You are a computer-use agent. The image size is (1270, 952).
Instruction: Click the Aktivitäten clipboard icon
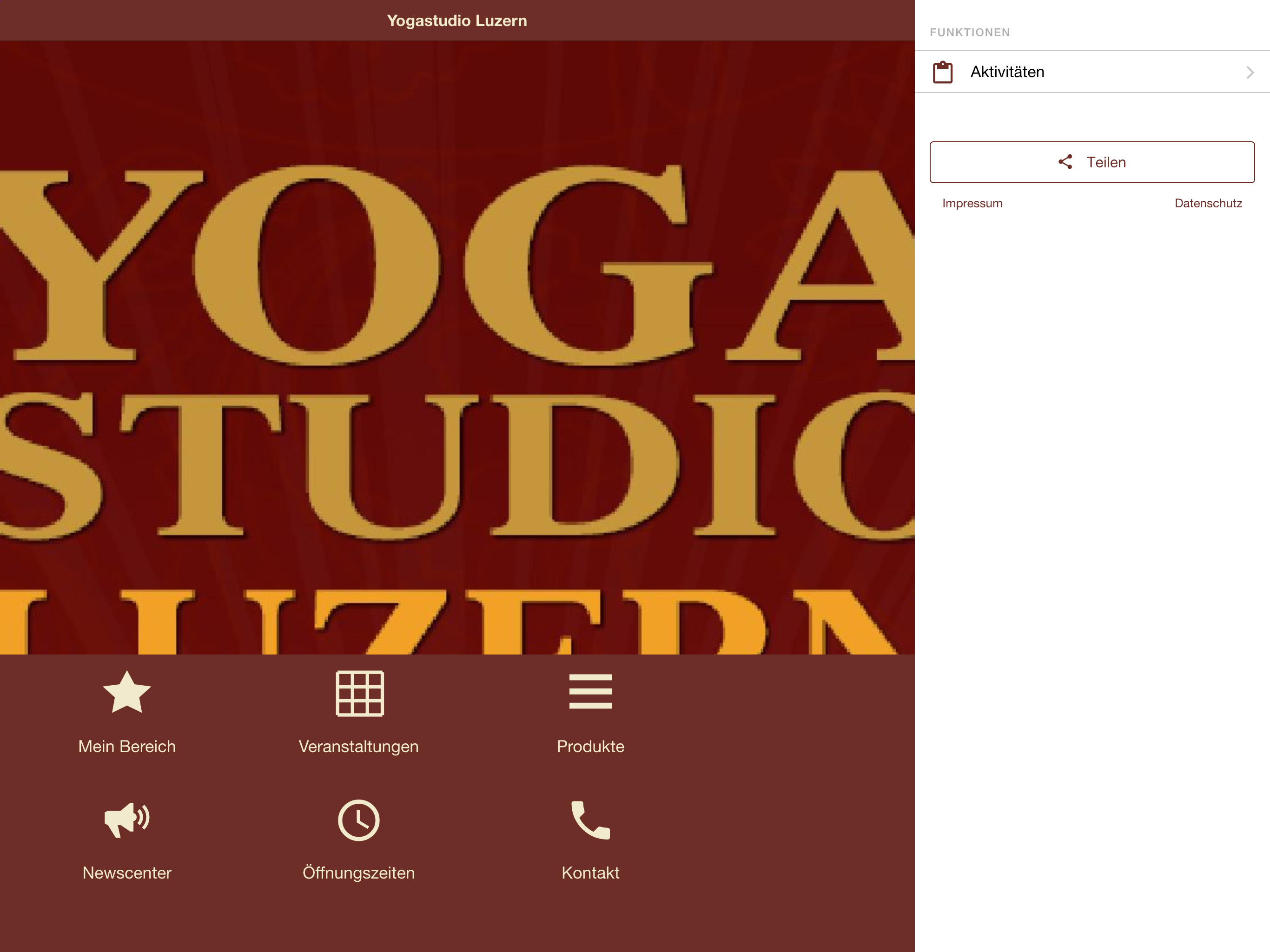coord(943,73)
